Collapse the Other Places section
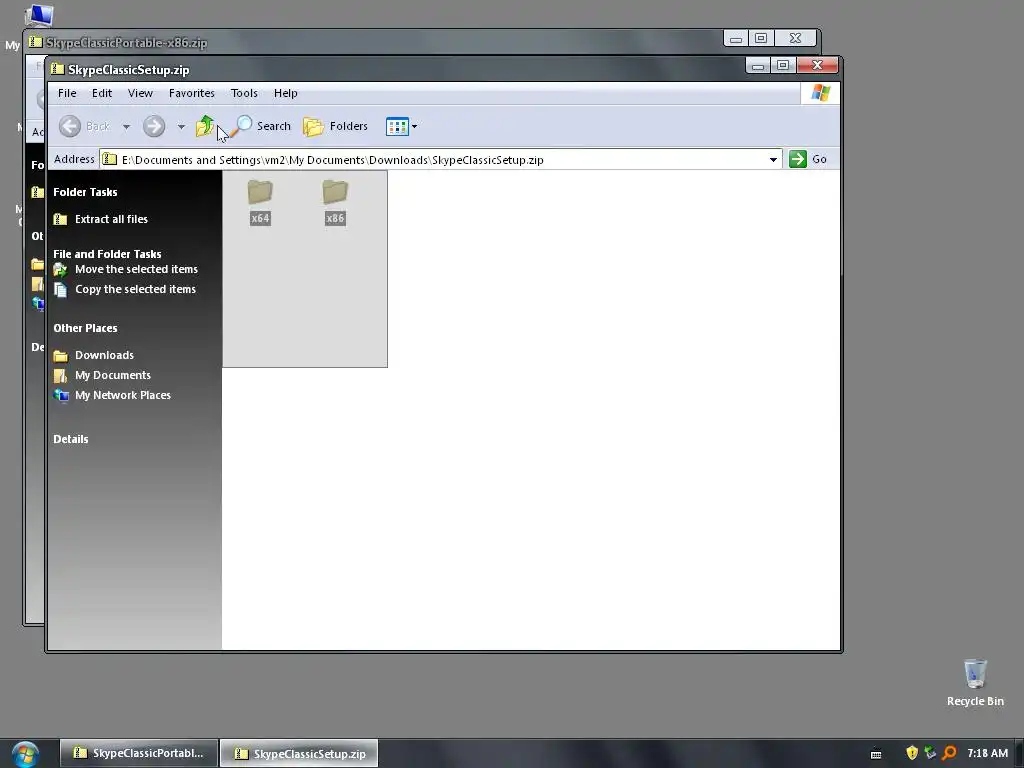The image size is (1024, 768). coord(85,328)
